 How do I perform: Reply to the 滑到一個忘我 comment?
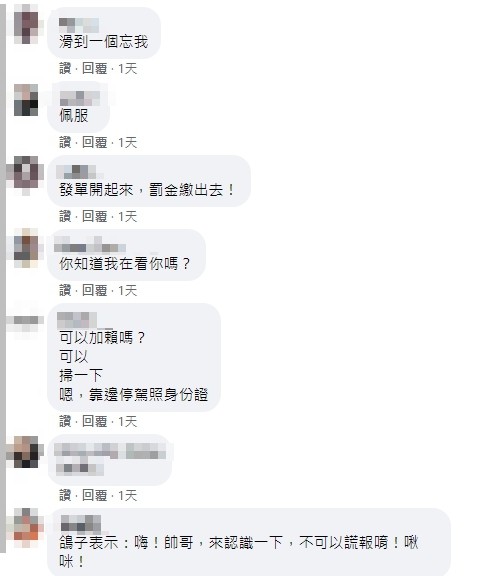94,69
